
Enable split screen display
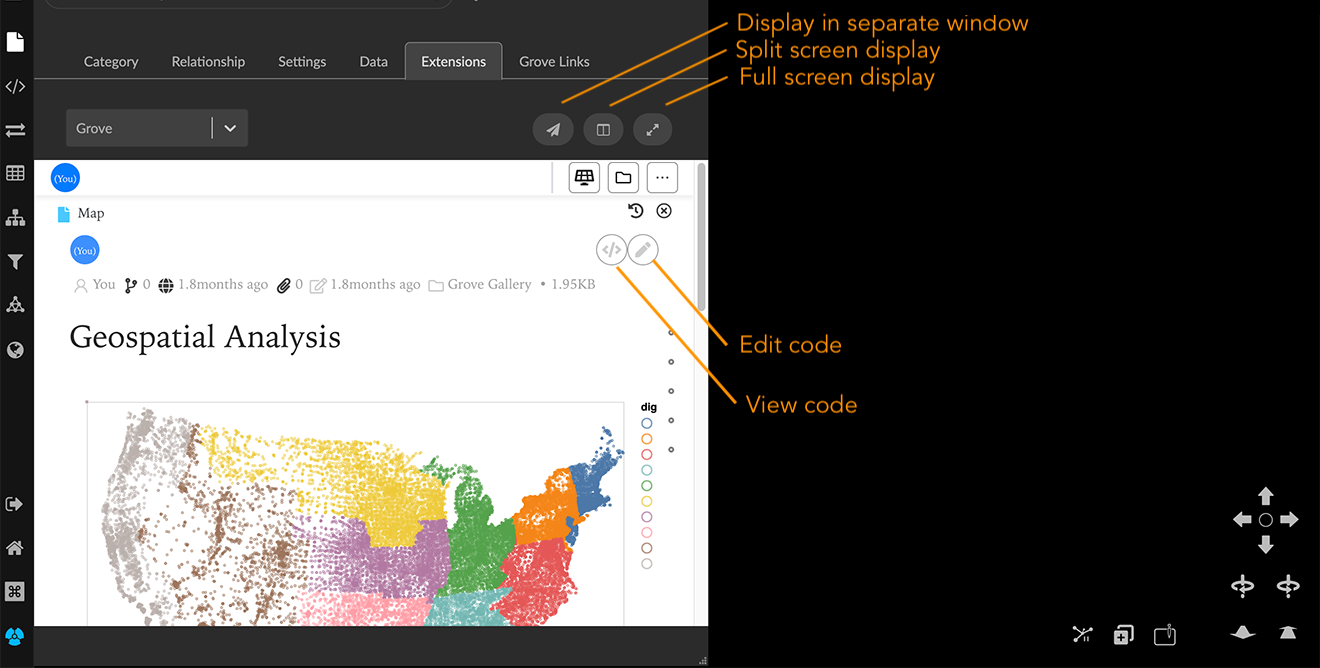tap(603, 129)
